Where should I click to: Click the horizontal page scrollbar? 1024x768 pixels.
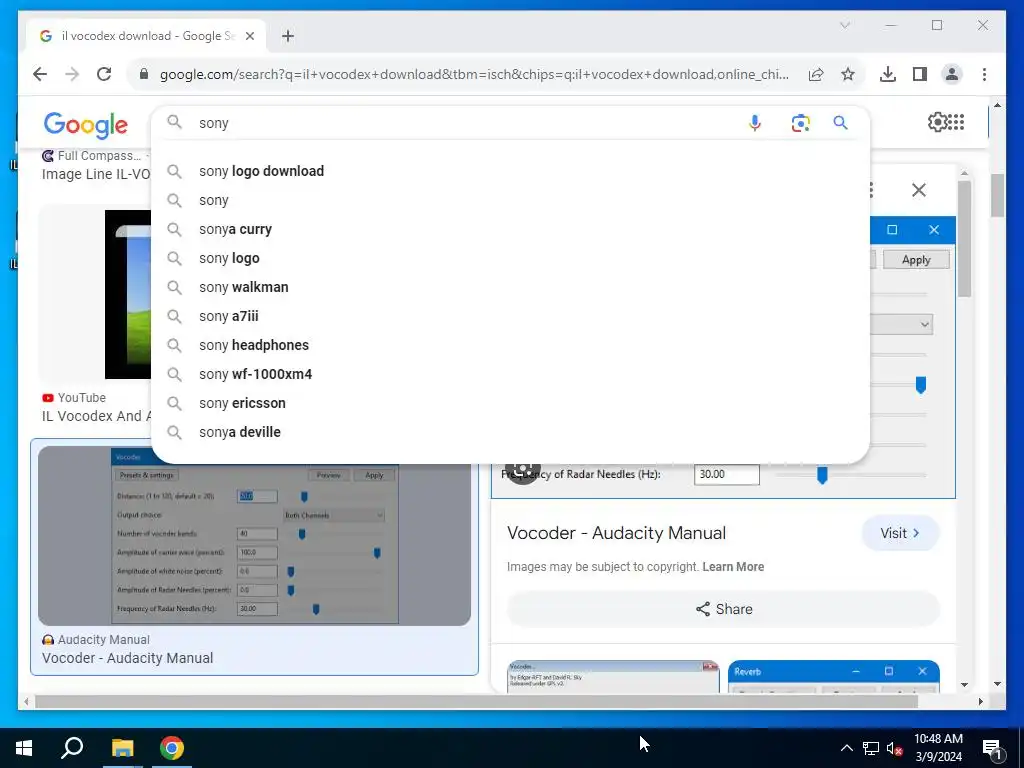click(x=476, y=701)
